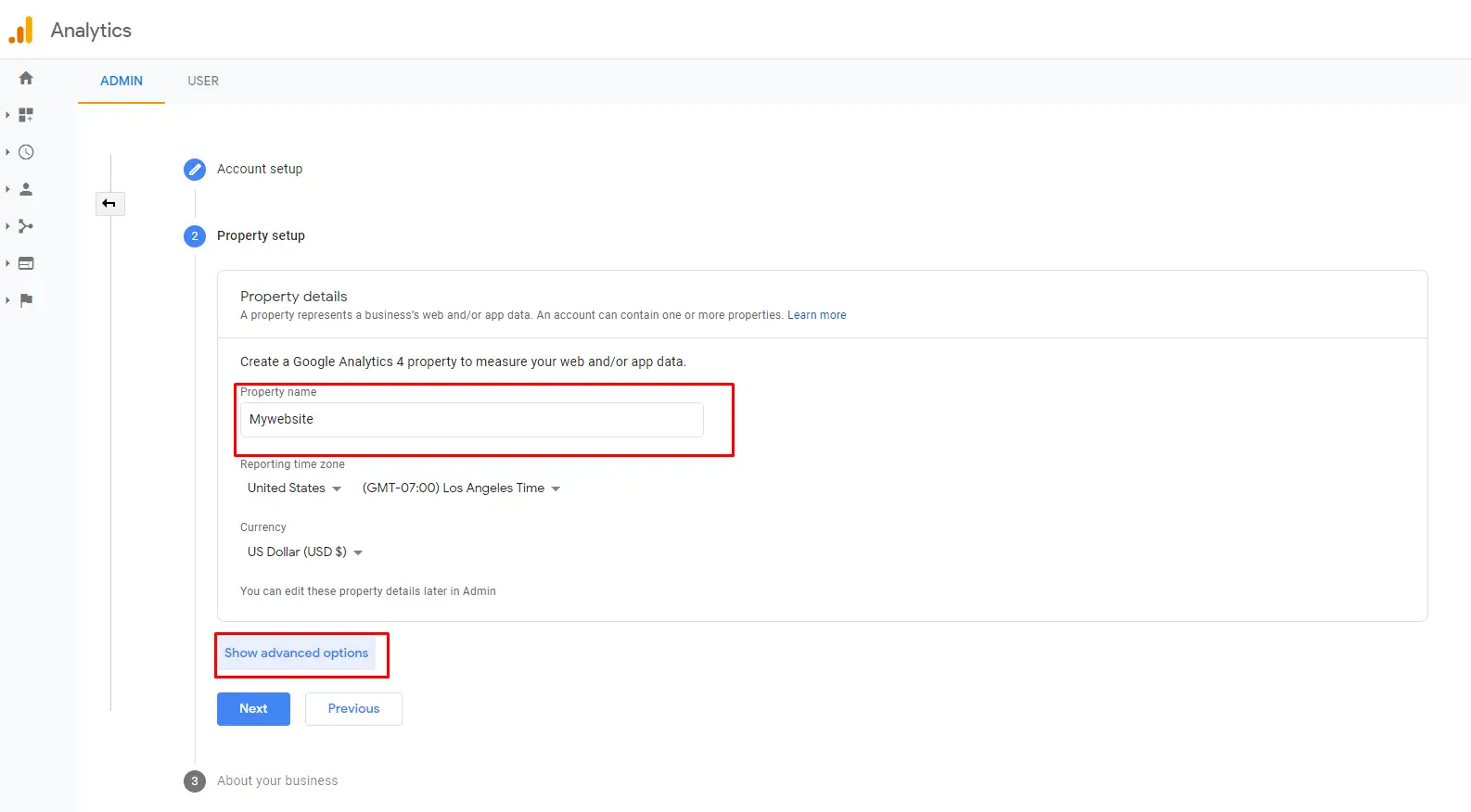
Task: Click the step 3 About your business circle
Action: pyautogui.click(x=195, y=780)
